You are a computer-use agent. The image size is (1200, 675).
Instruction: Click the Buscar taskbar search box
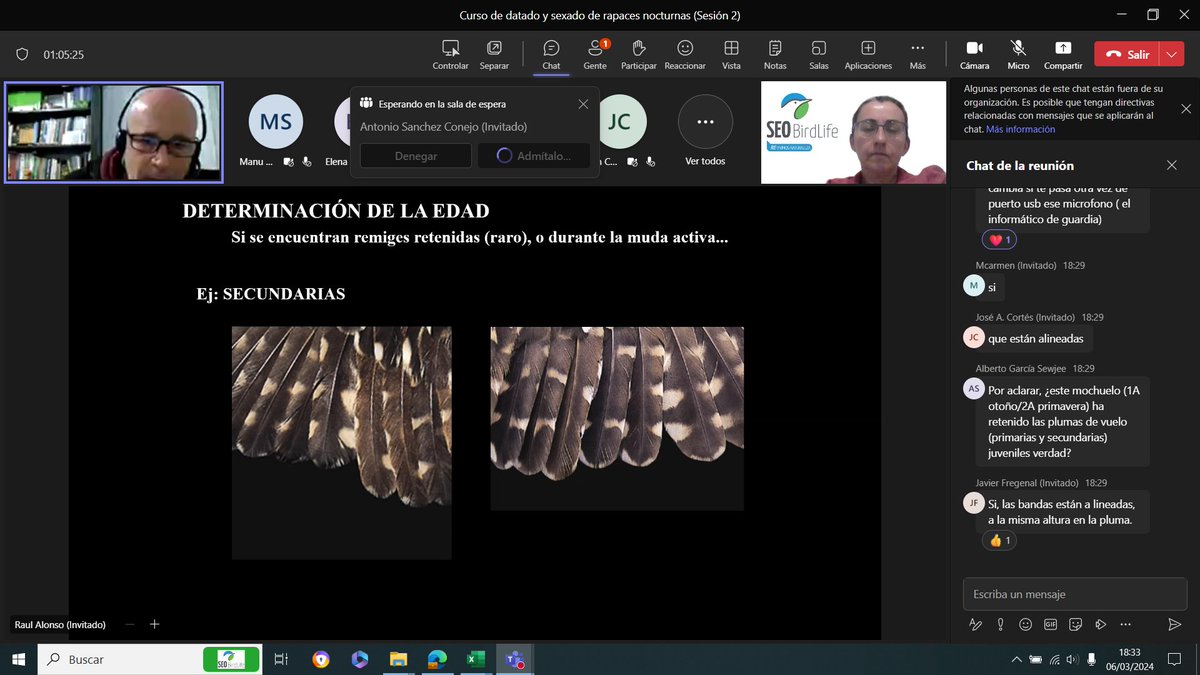pos(150,659)
